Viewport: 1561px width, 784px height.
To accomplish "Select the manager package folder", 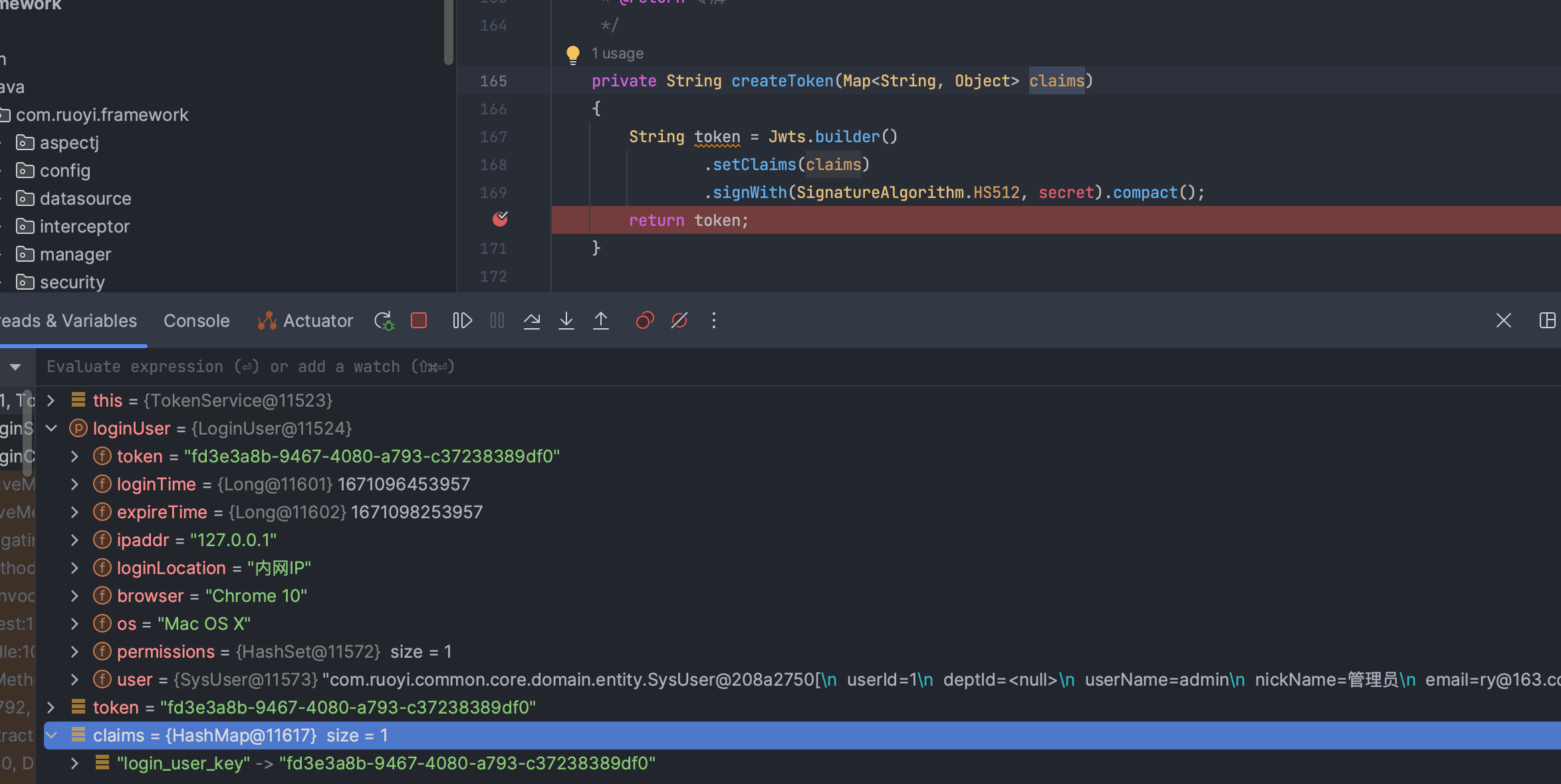I will click(x=64, y=254).
